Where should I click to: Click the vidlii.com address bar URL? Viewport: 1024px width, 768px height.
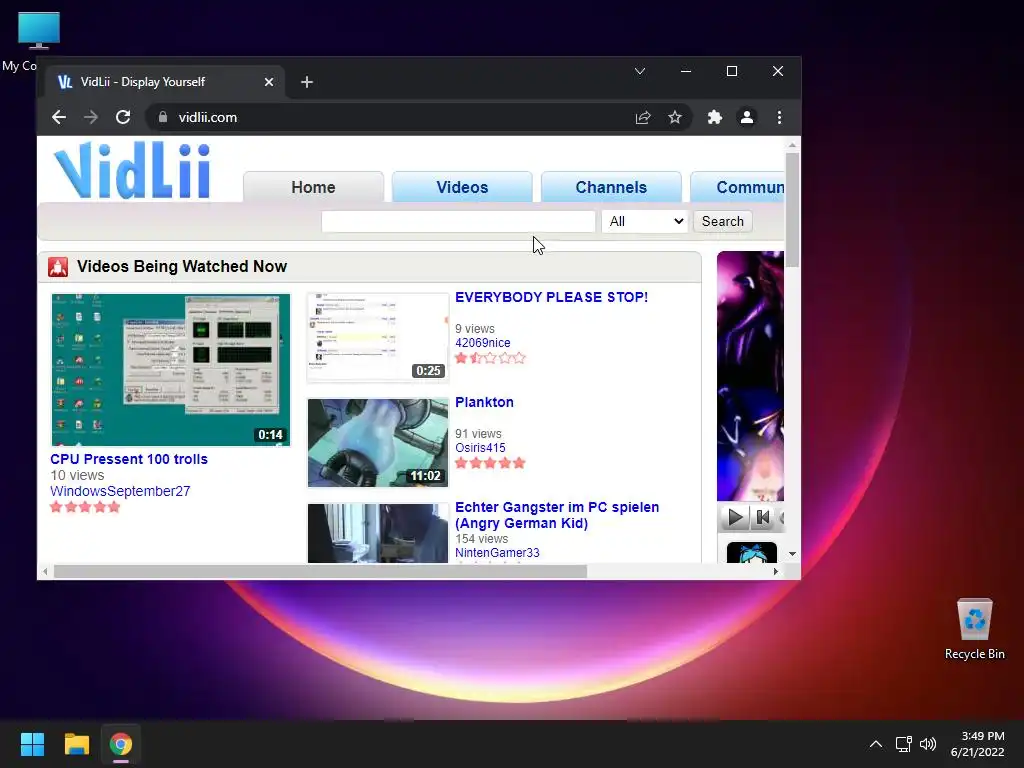pos(208,118)
